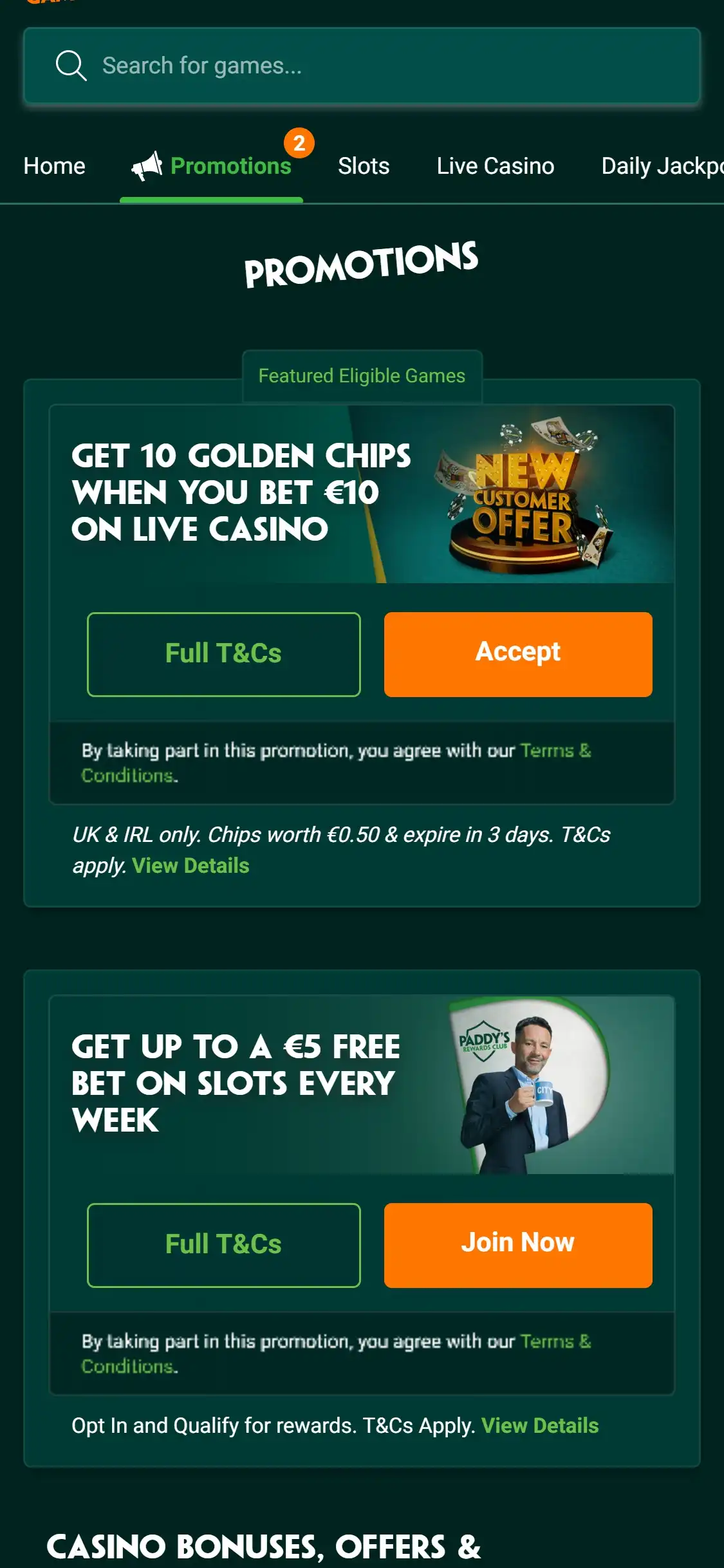
Task: View Details of UK & IRL chips offer
Action: 190,866
